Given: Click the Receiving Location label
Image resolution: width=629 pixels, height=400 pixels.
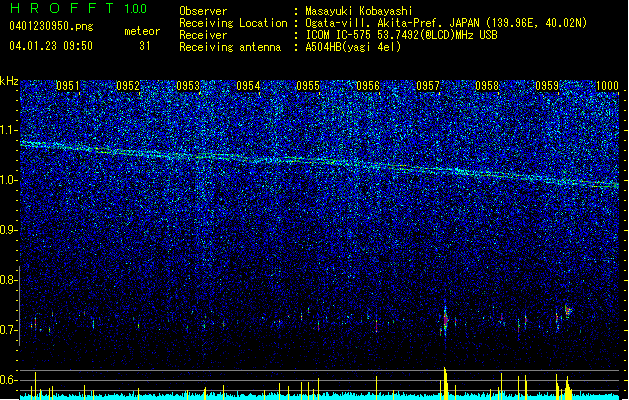Looking at the screenshot, I should (x=233, y=23).
